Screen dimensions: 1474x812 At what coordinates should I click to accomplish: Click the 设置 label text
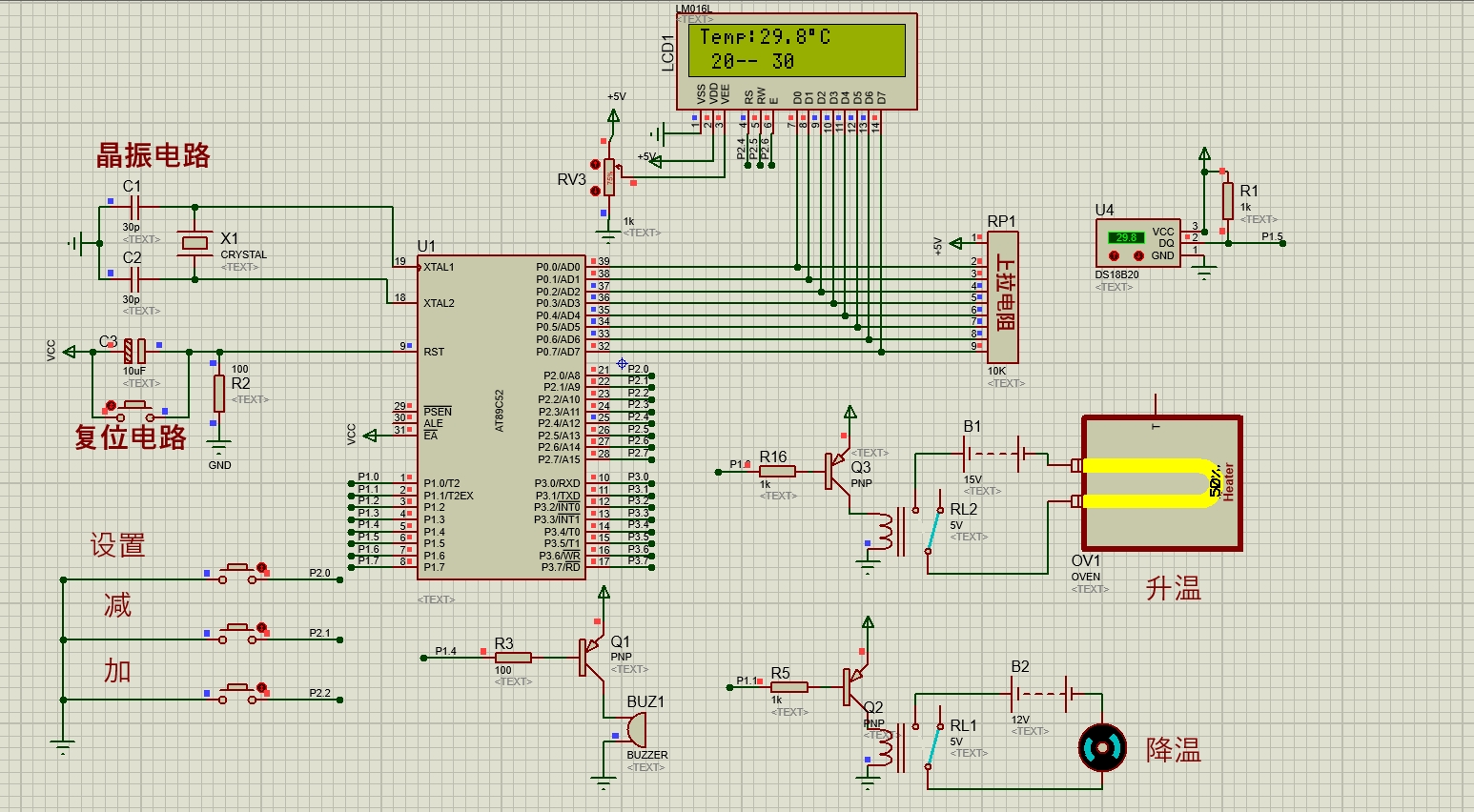pyautogui.click(x=118, y=545)
